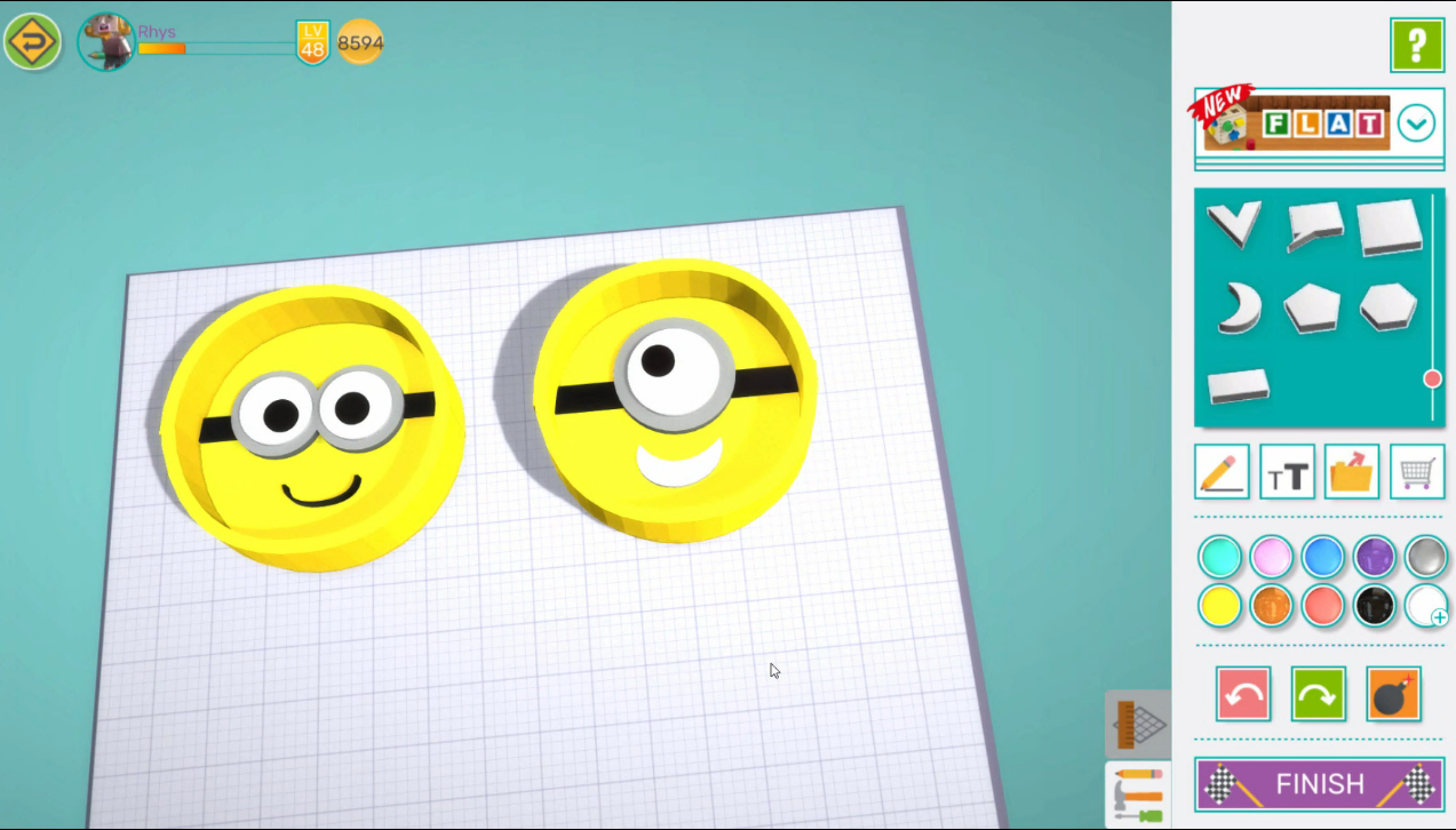Click the level 48 badge

[313, 43]
